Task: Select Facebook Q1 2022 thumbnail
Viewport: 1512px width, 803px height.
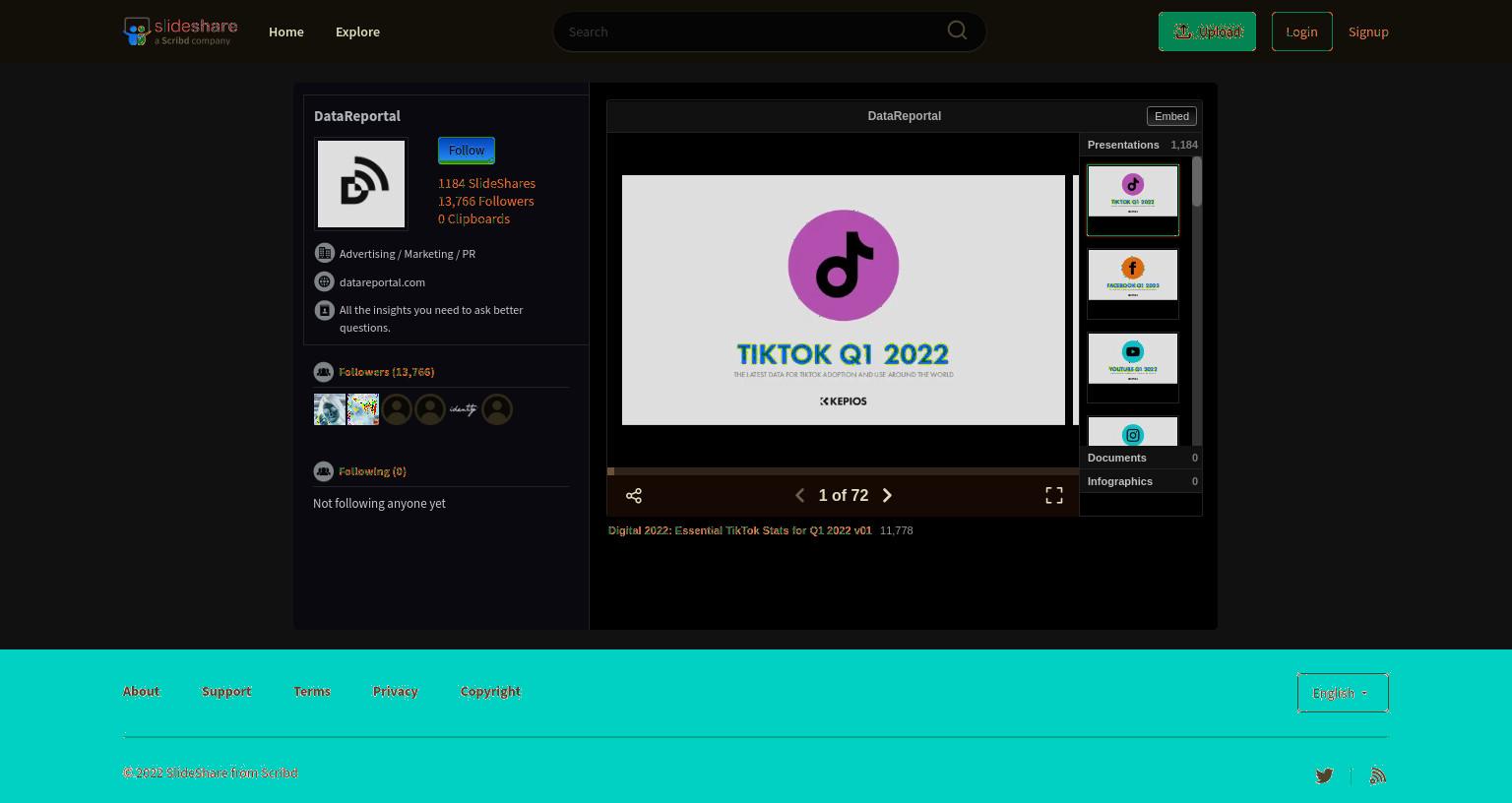Action: [1133, 283]
